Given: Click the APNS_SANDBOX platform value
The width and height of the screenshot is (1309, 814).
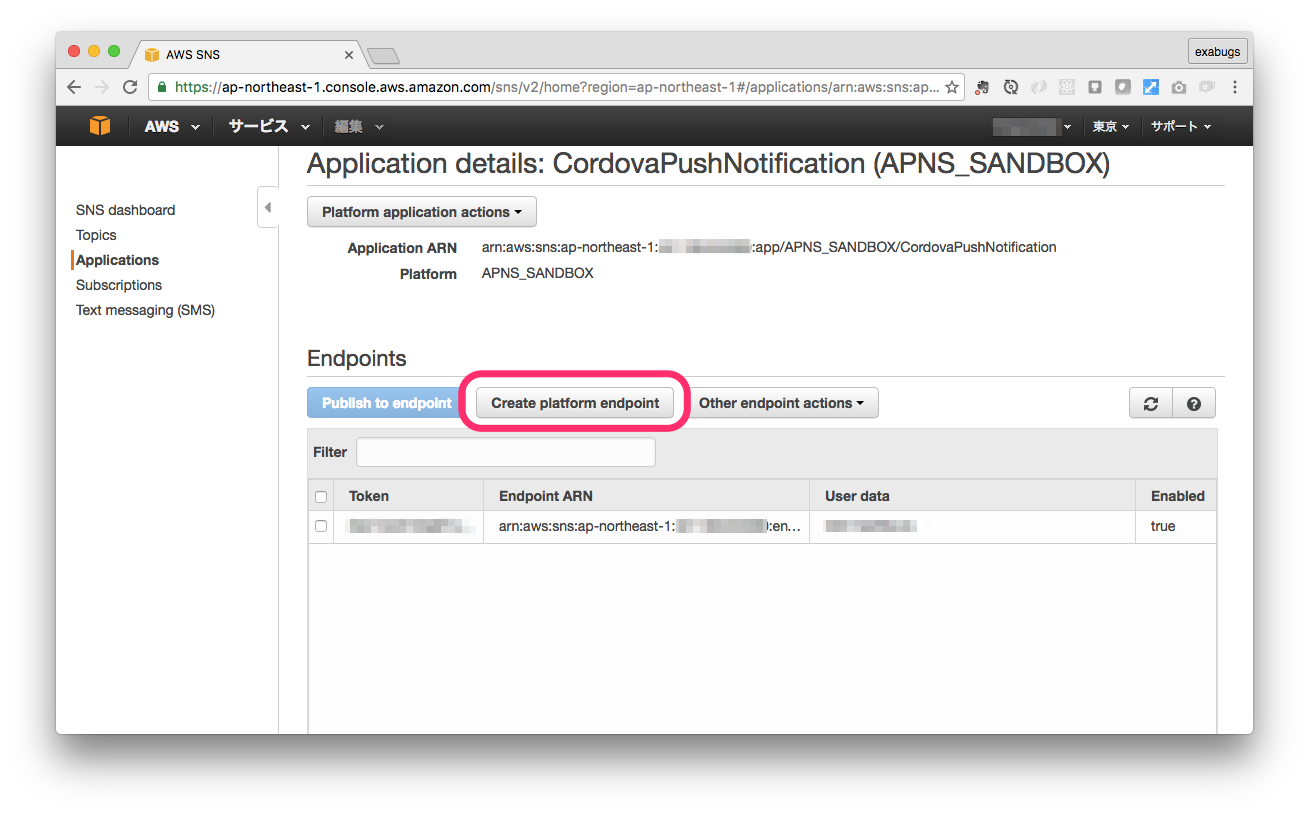Looking at the screenshot, I should [x=538, y=273].
